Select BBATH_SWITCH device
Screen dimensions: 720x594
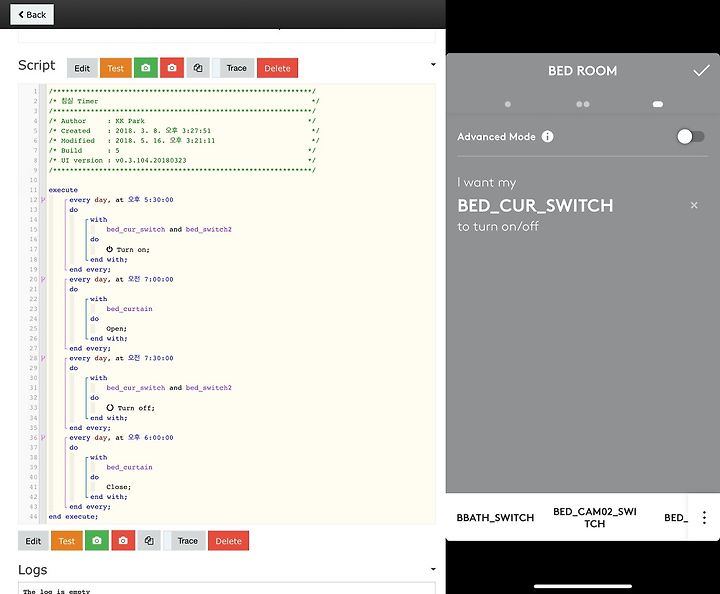pos(495,517)
